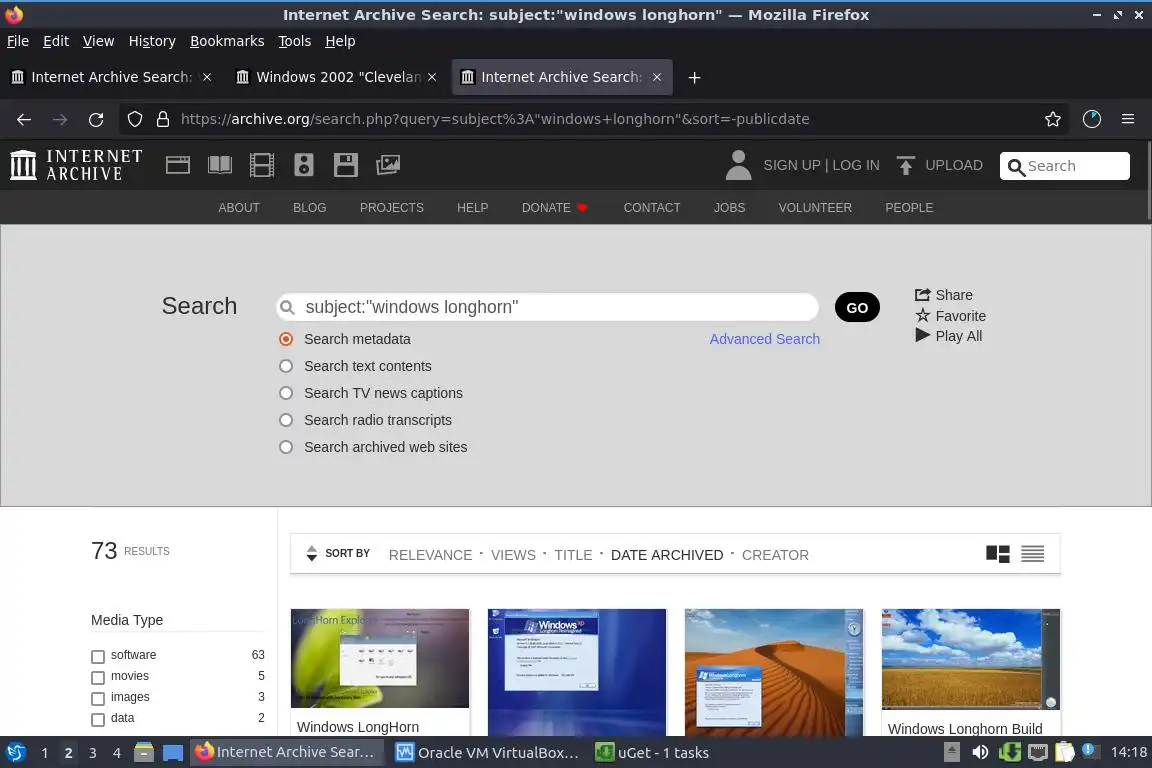
Task: Click Play All
Action: [948, 336]
